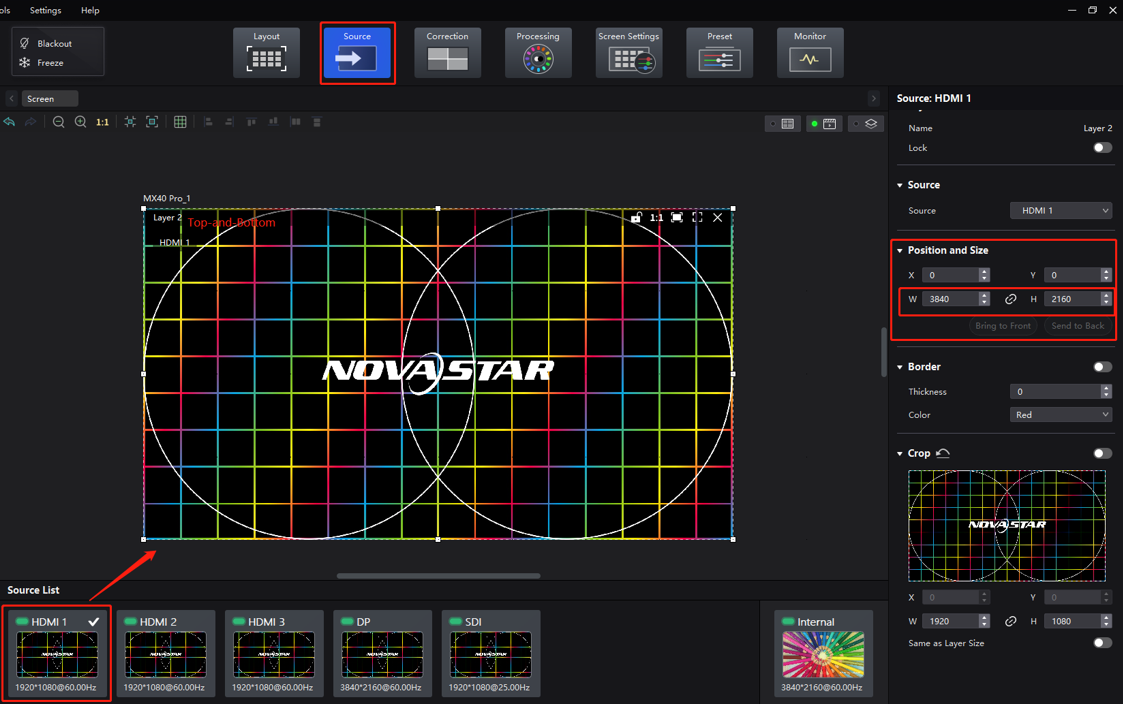Collapse the Source section
The image size is (1123, 704).
(x=900, y=185)
